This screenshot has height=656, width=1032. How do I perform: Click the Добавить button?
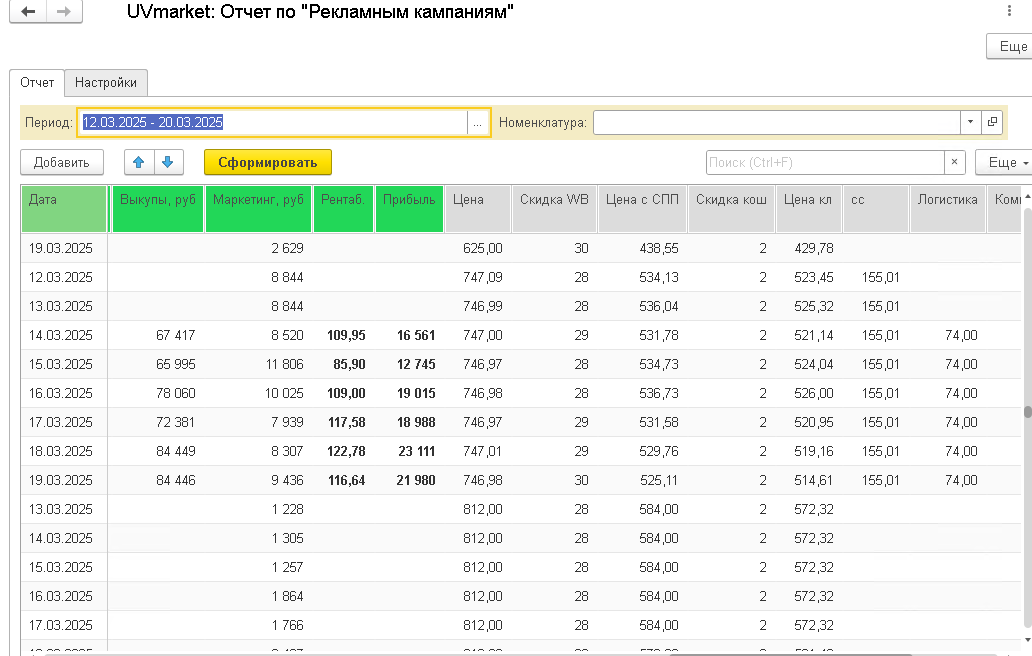tap(62, 163)
